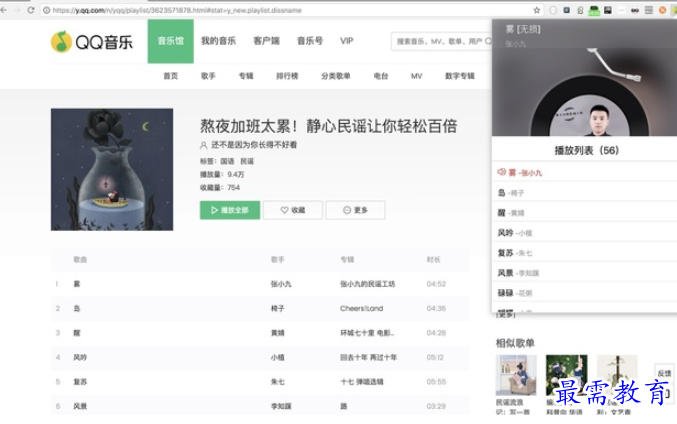The width and height of the screenshot is (677, 424).
Task: Bookmark the page with the star icon
Action: (x=537, y=10)
